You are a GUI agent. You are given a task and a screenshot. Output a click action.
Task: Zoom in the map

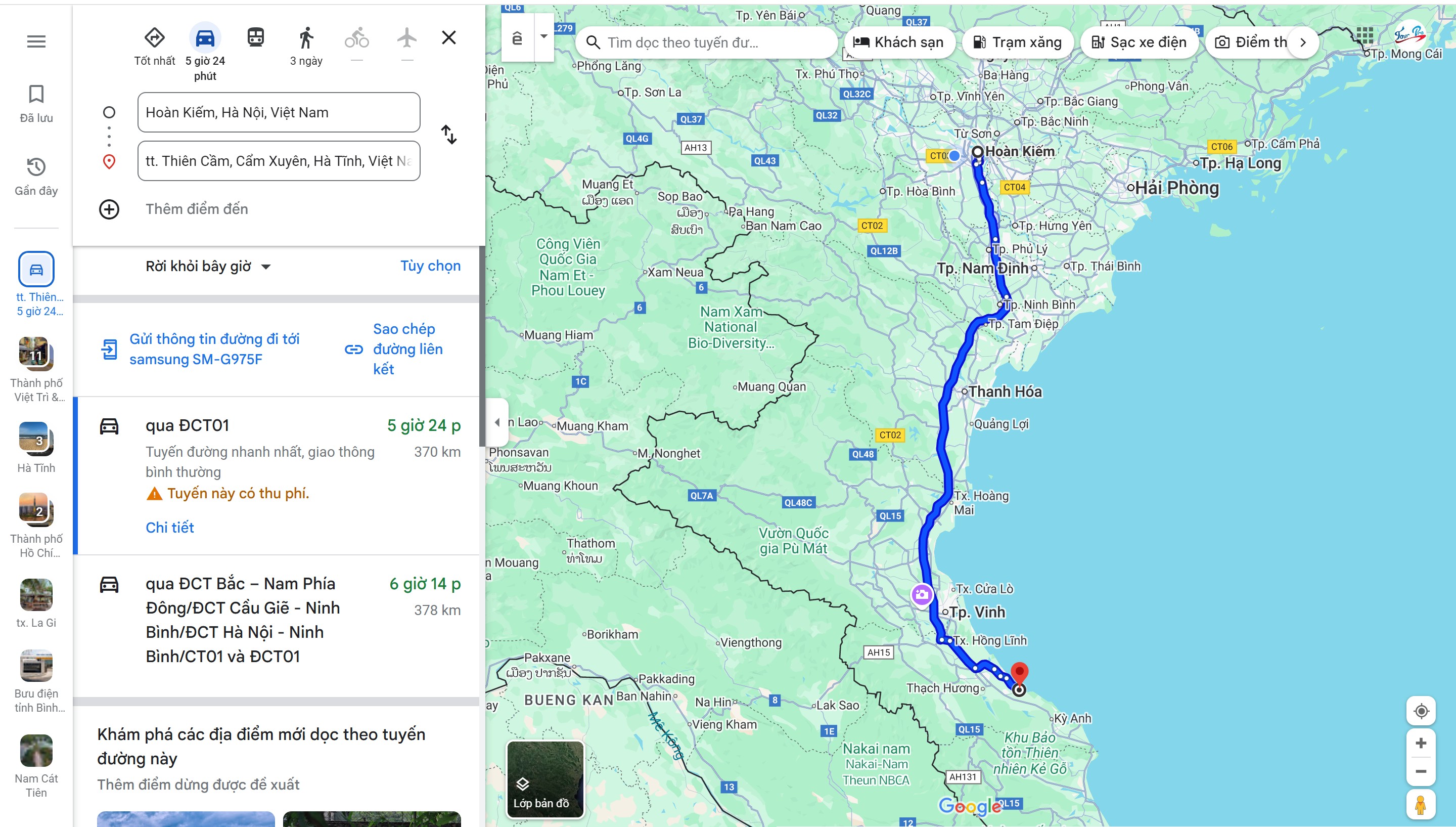[x=1421, y=744]
